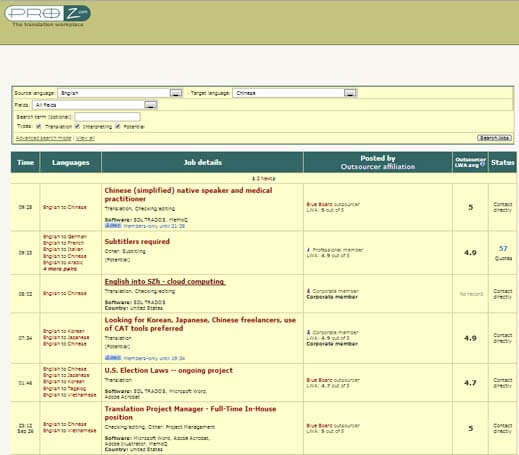
Task: Toggle the Translation type checkbox
Action: tap(39, 126)
